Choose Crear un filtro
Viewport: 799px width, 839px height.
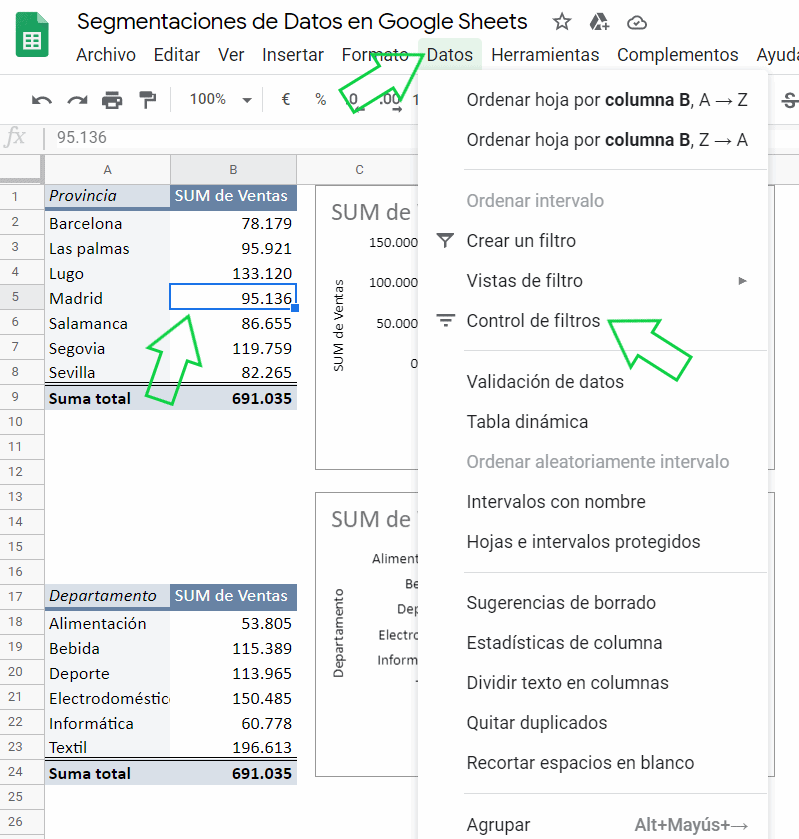(x=593, y=241)
